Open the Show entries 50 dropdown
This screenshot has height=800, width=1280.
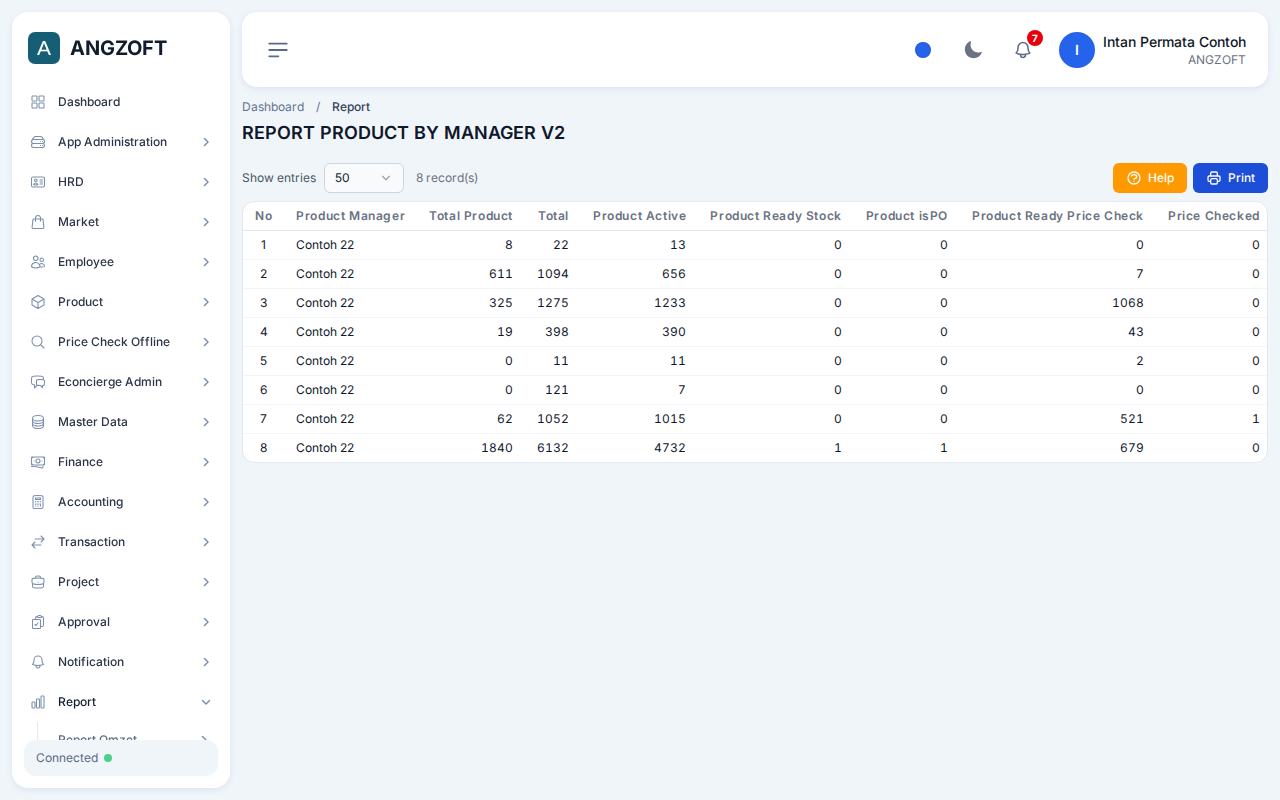[364, 178]
